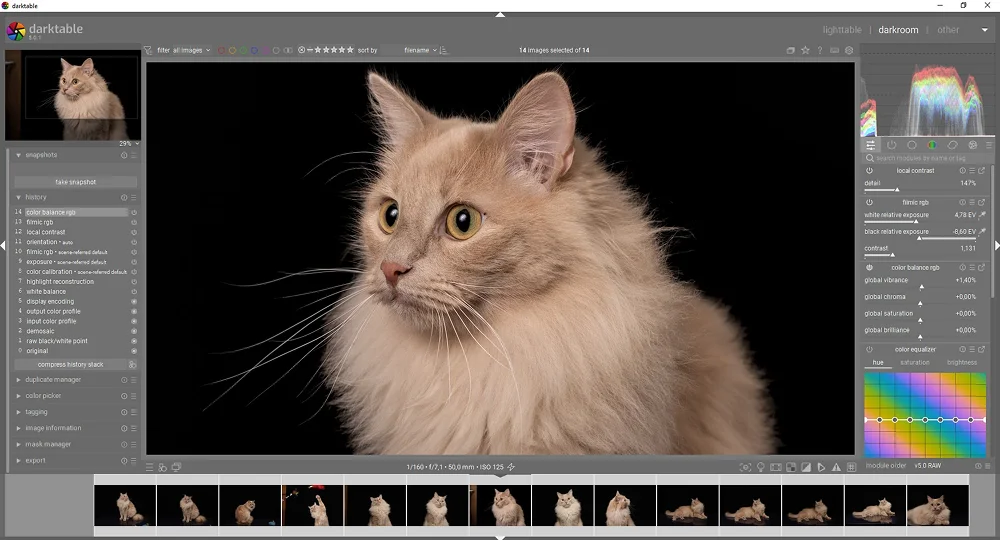Expand the tagging panel
The image size is (1000, 540).
coord(37,412)
